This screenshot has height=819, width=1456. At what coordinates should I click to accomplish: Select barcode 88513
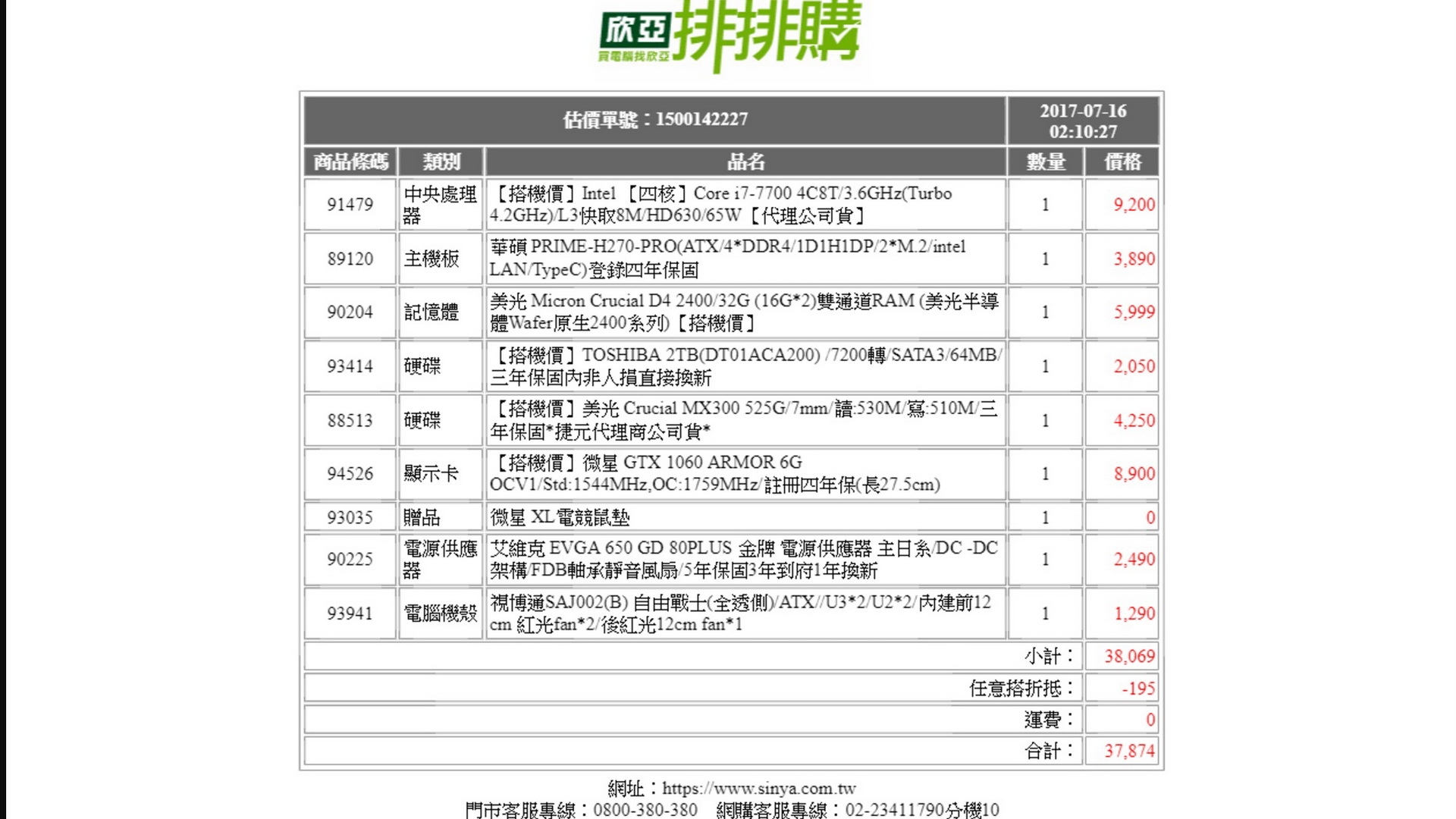click(350, 420)
